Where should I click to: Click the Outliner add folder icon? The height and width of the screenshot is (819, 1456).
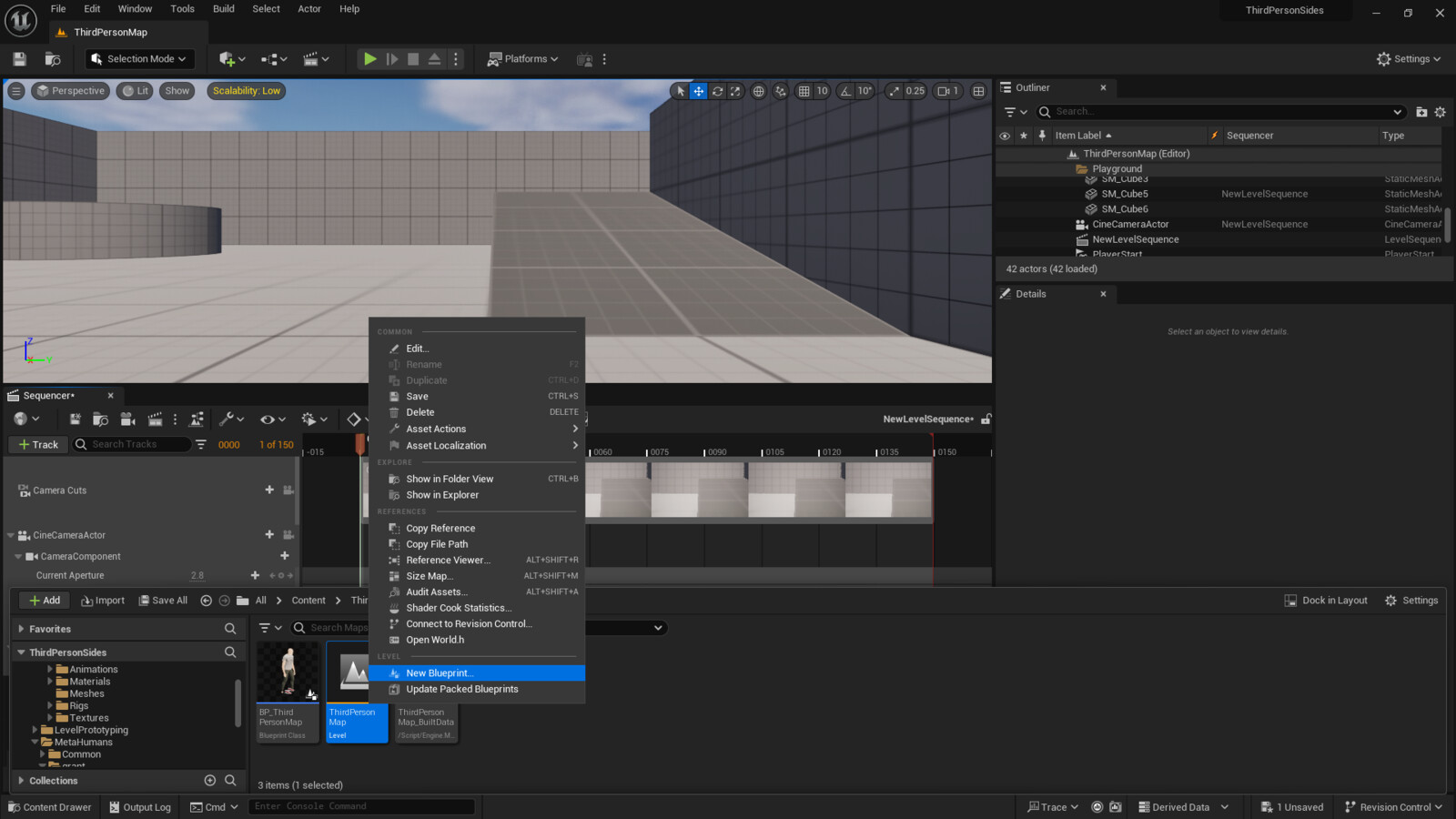1421,112
